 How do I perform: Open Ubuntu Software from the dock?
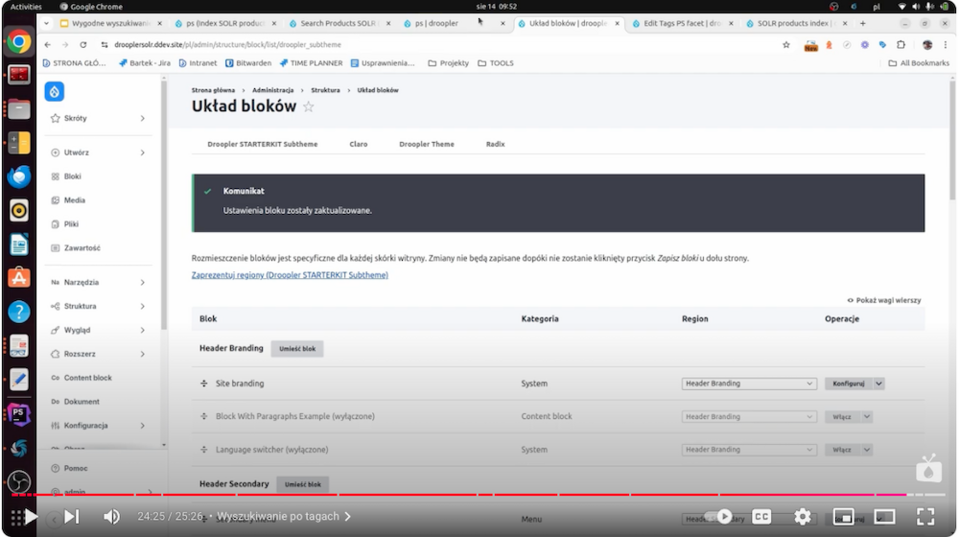(x=19, y=278)
